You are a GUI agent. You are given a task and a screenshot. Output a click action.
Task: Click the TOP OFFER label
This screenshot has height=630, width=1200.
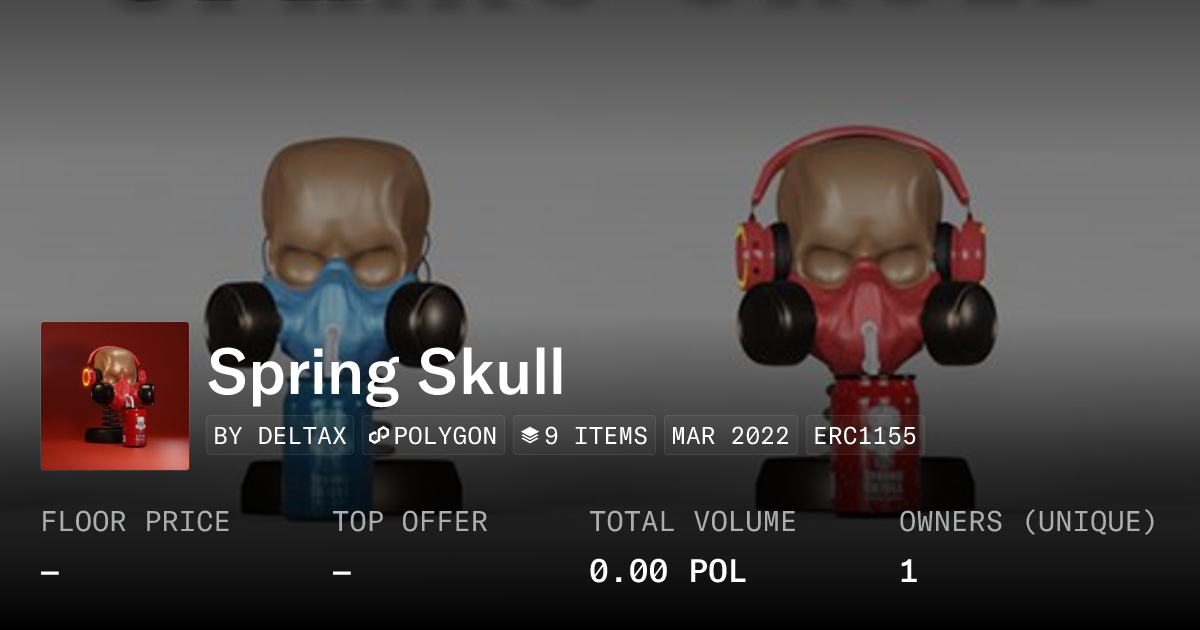[410, 522]
